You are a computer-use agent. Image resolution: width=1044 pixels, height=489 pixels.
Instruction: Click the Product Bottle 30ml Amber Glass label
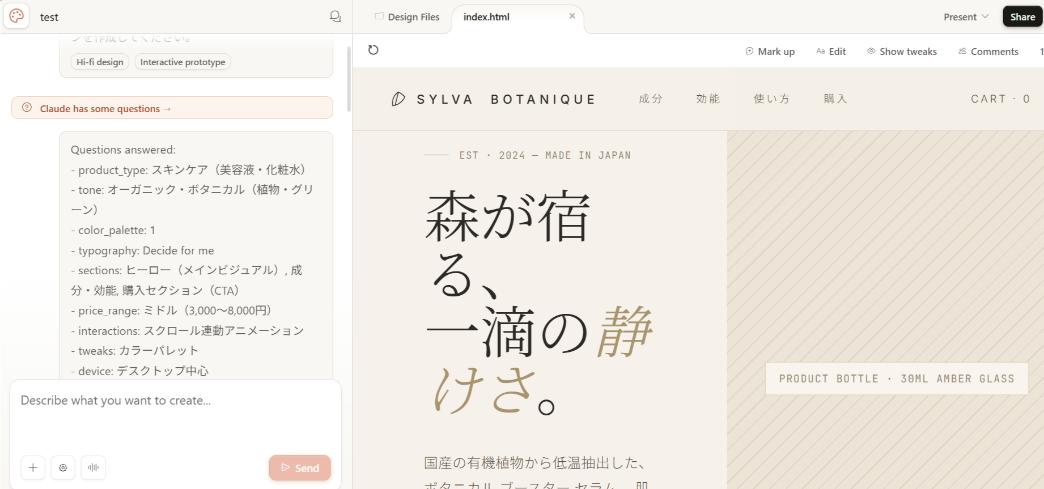(896, 378)
